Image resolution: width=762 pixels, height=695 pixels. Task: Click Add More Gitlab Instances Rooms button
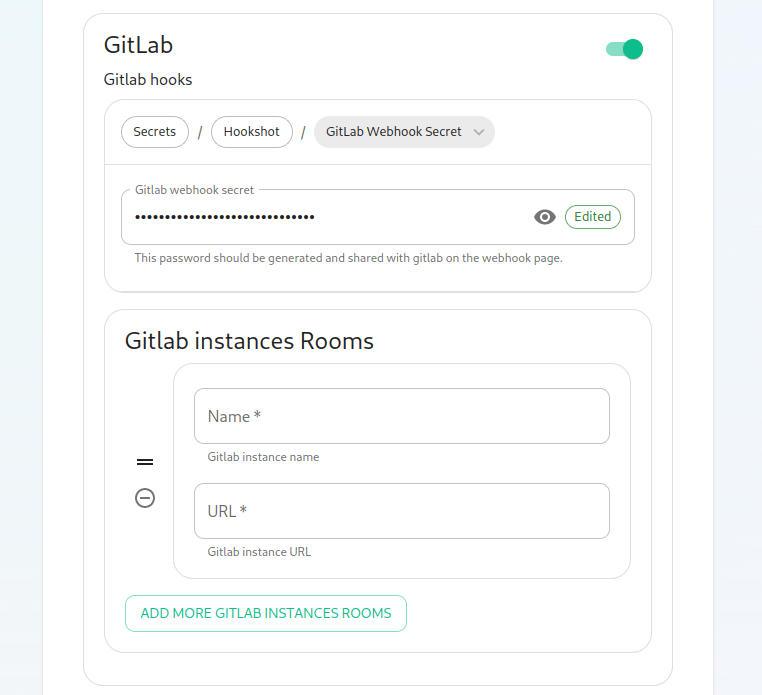pos(266,613)
